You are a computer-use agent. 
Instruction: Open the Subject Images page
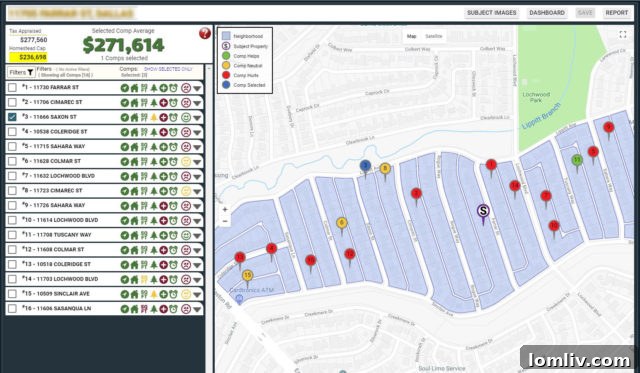[x=491, y=13]
